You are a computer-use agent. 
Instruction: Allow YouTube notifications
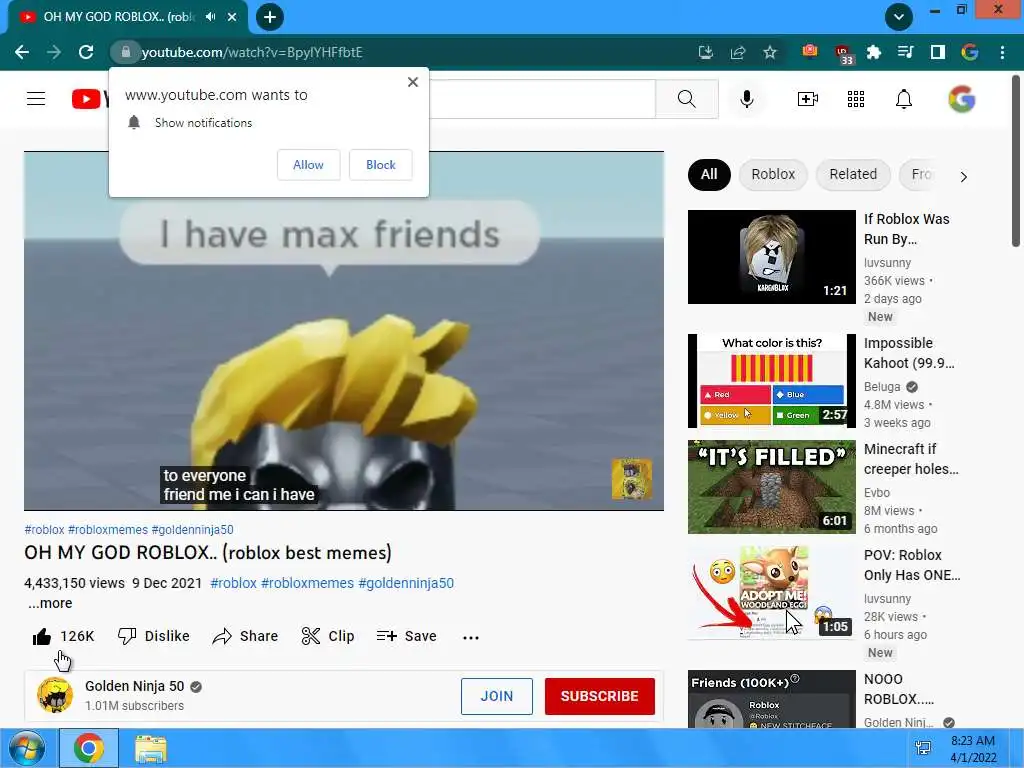[308, 165]
